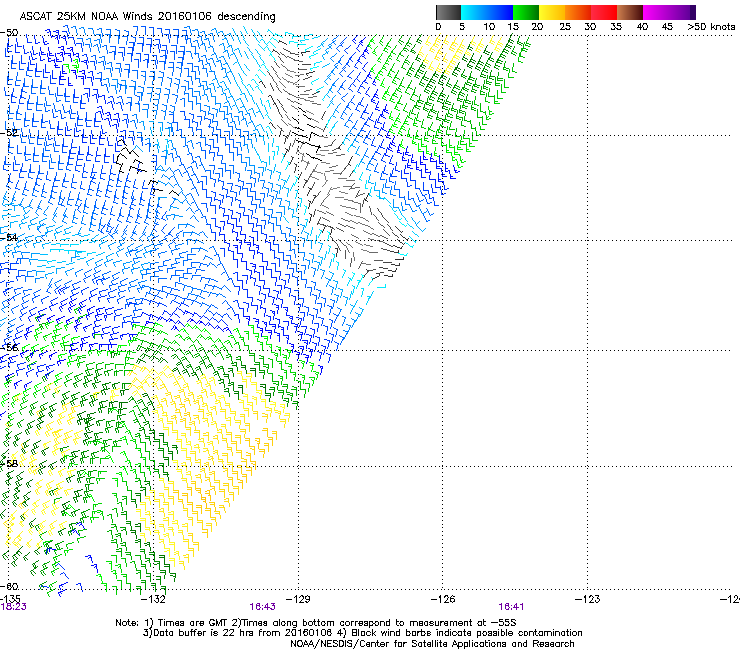Viewport: 740px width, 650px height.
Task: Click the 'Note: 1) Times are GMT' line
Action: [x=316, y=623]
